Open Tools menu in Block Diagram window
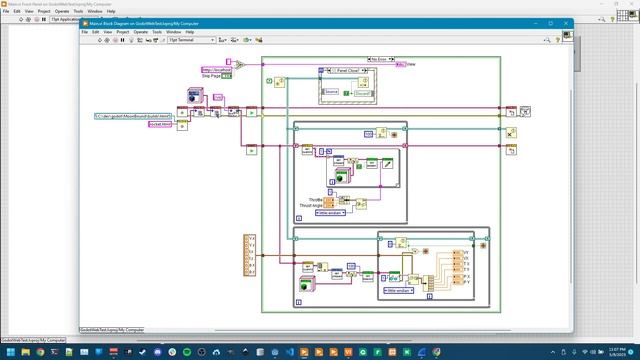 (157, 32)
